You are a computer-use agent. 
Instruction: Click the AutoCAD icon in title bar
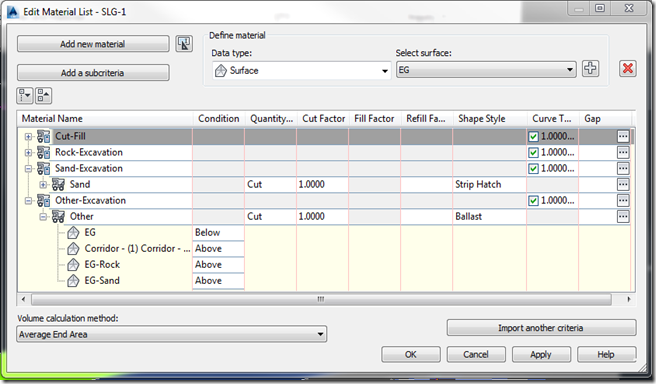click(x=13, y=11)
